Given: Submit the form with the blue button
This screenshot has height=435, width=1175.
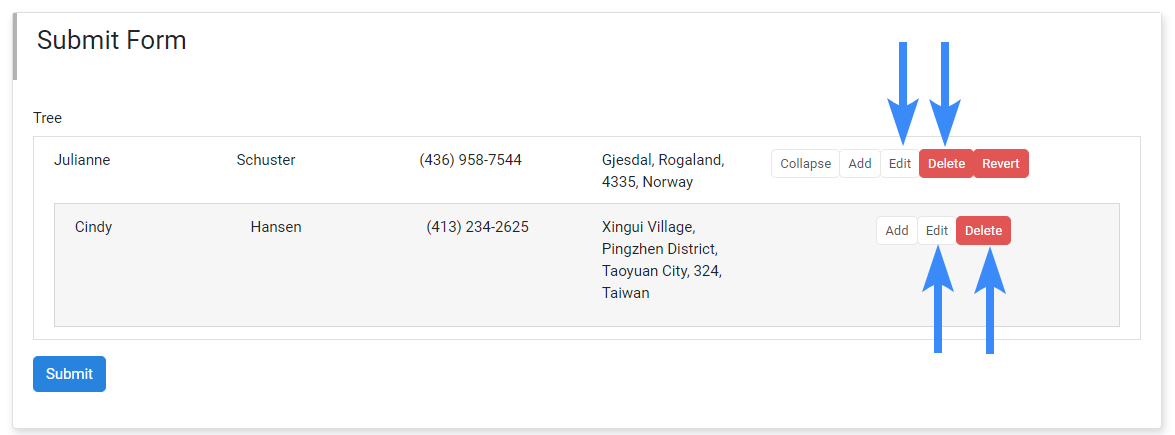Looking at the screenshot, I should [x=69, y=374].
